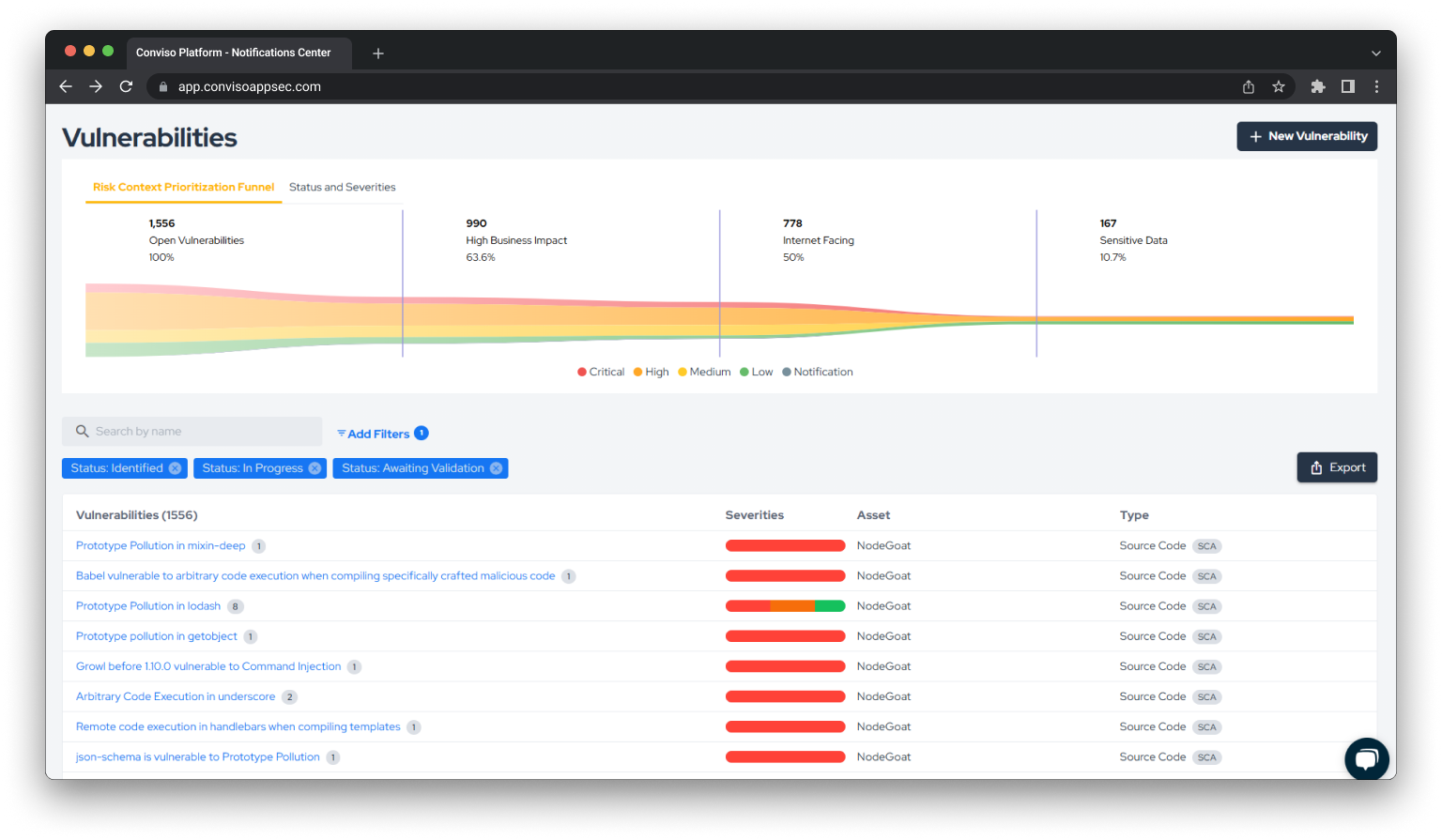Click the site lock icon in address bar

click(x=163, y=86)
